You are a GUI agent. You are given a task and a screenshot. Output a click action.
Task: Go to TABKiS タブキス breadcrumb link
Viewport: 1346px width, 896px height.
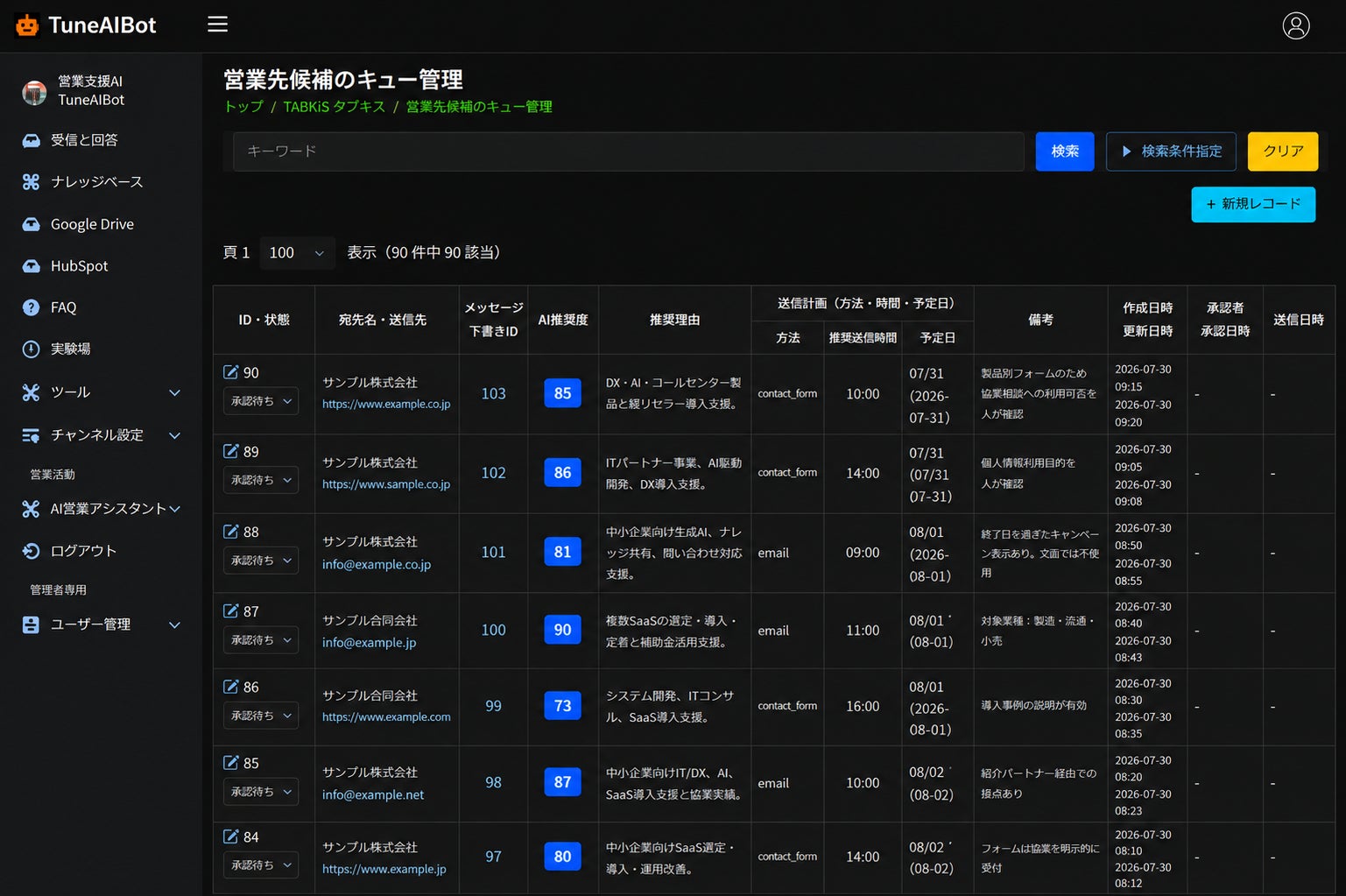[335, 107]
